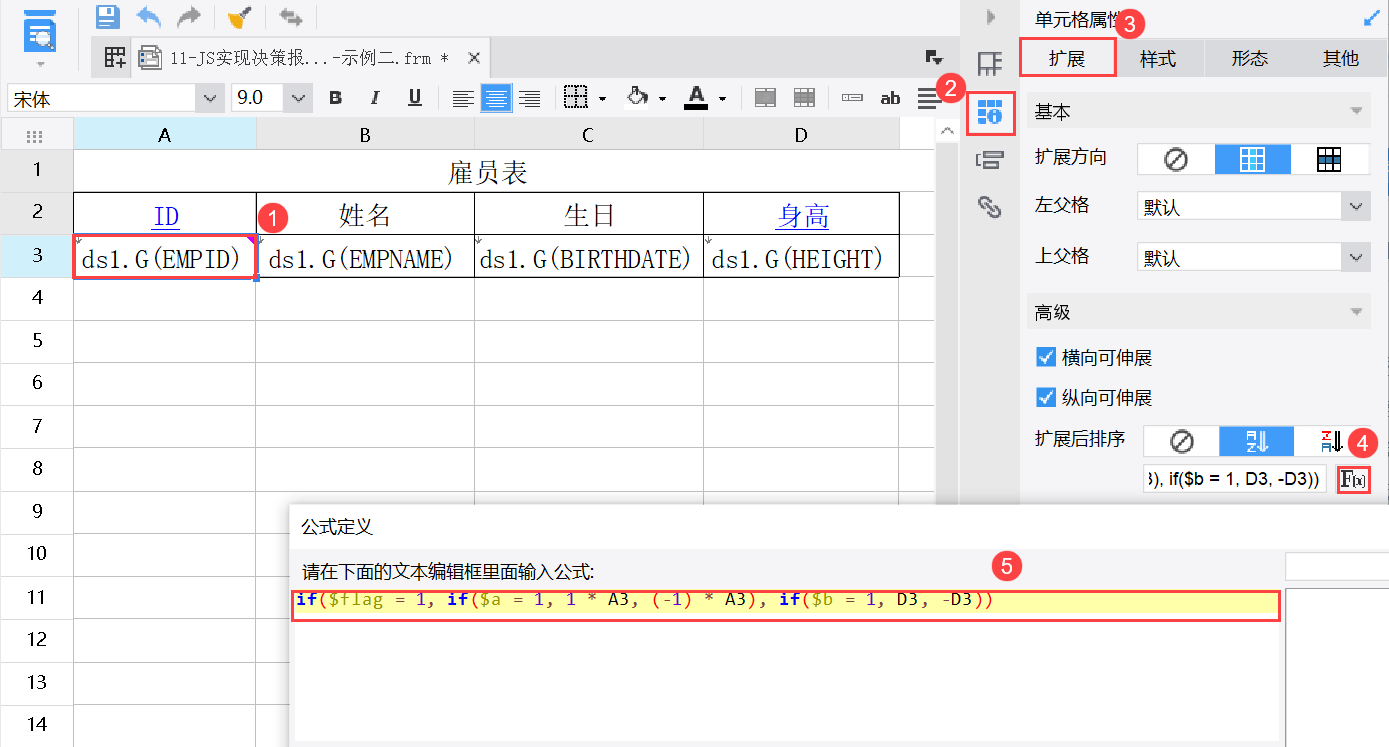The height and width of the screenshot is (747, 1389).
Task: Apply underline formatting
Action: point(415,98)
